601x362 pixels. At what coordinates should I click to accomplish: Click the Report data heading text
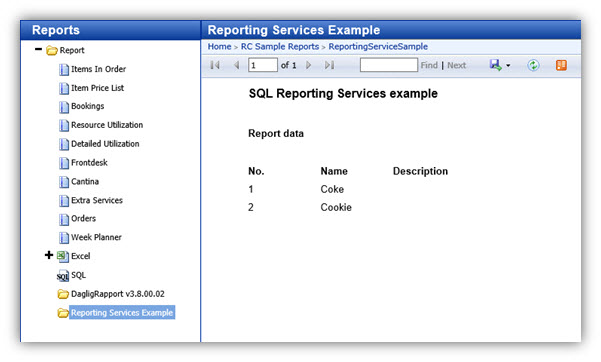pyautogui.click(x=276, y=134)
